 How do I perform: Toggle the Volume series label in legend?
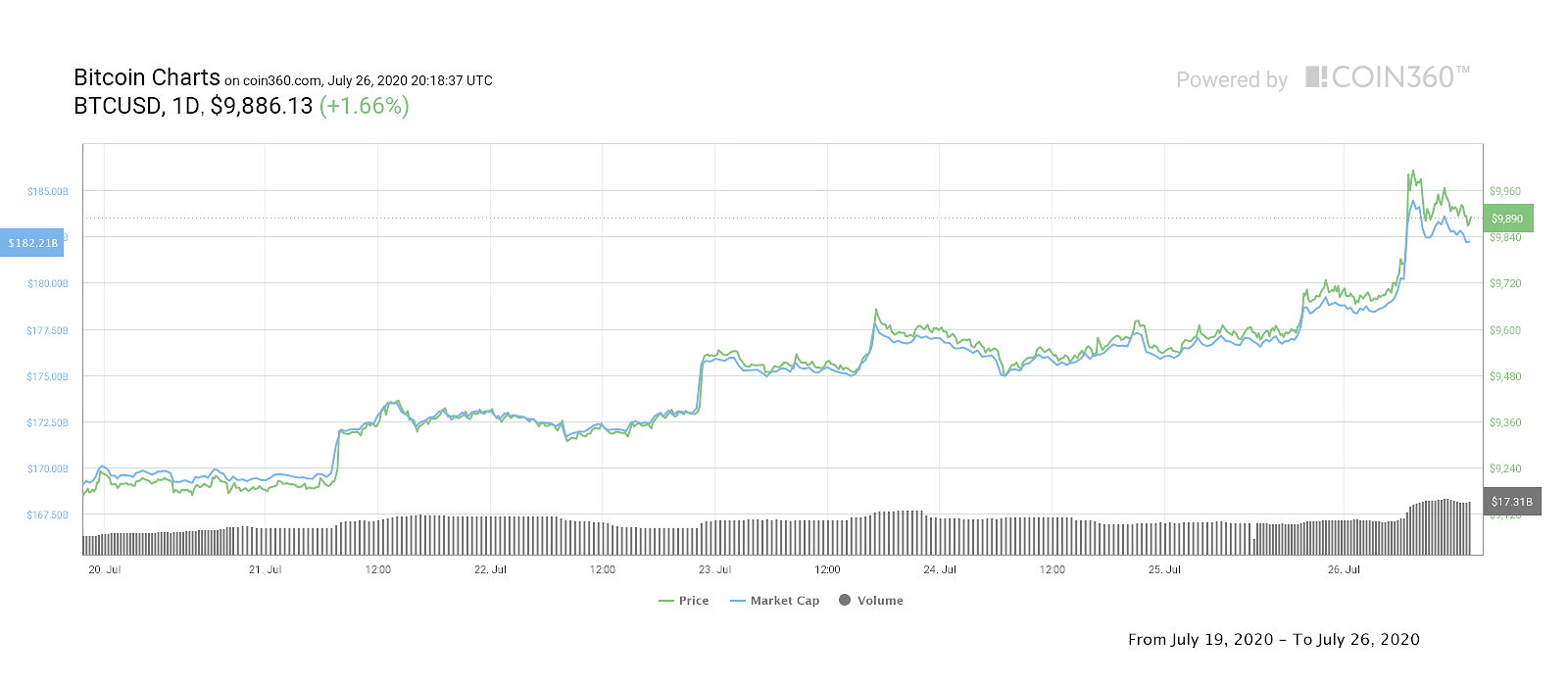pyautogui.click(x=880, y=601)
